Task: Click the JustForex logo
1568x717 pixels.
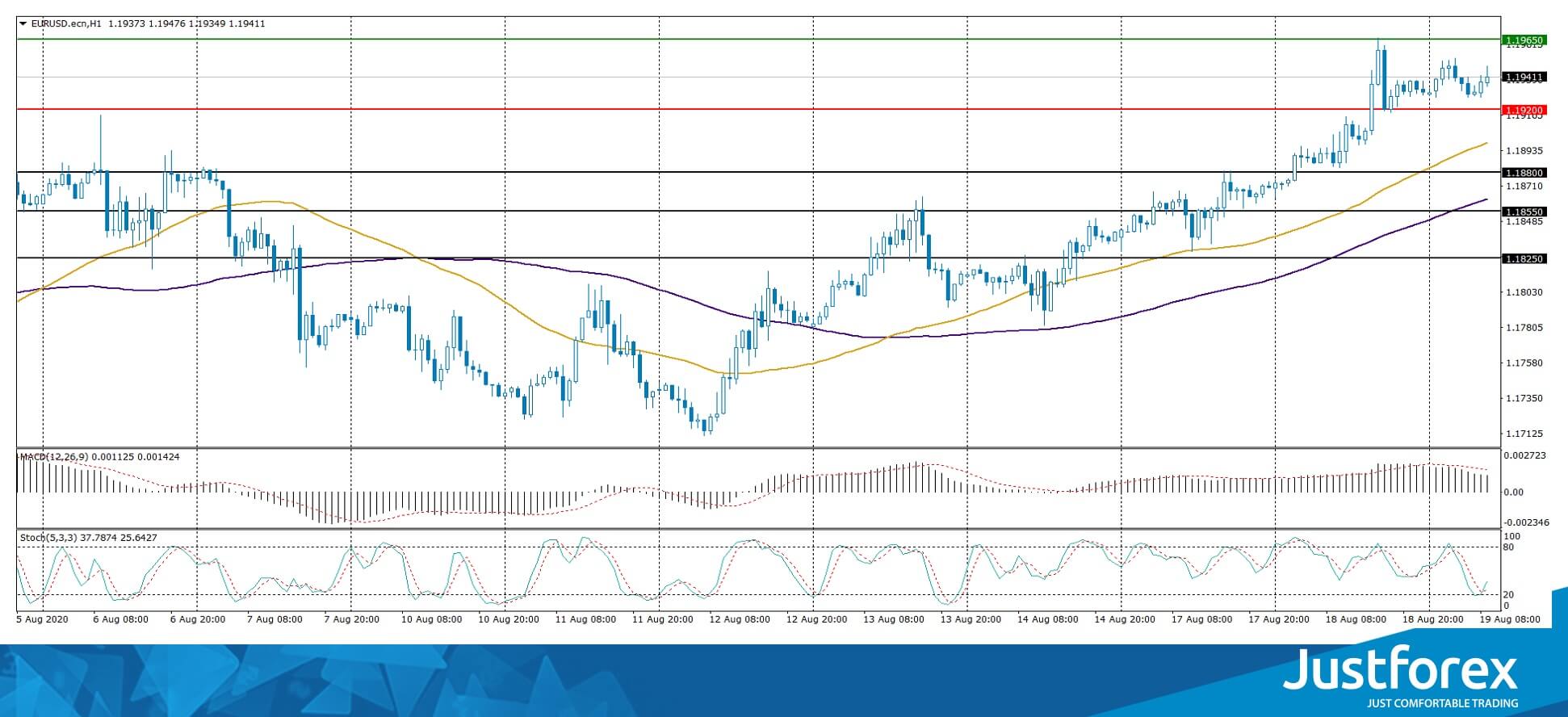Action: pyautogui.click(x=1401, y=676)
